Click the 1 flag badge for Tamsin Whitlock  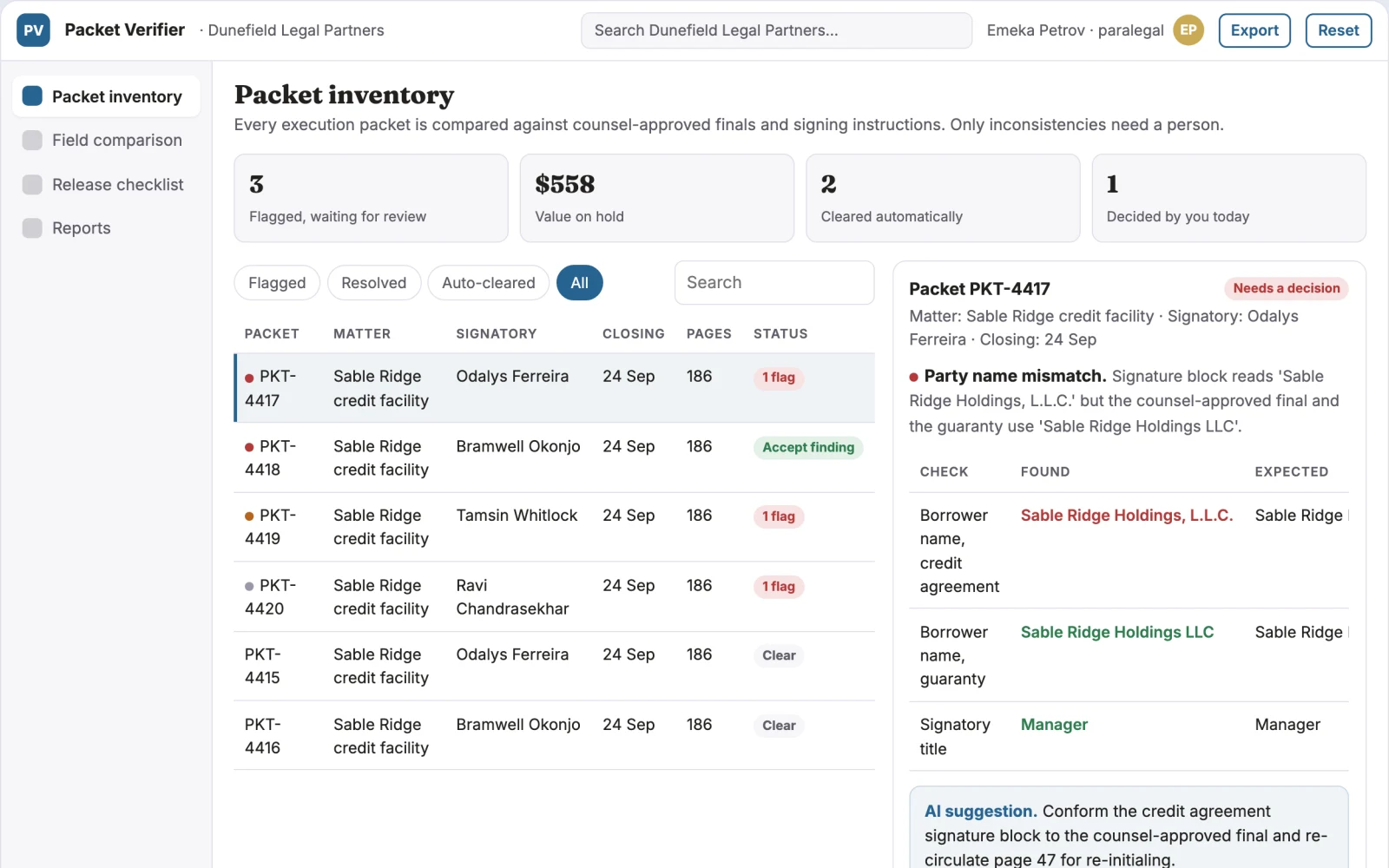tap(779, 516)
